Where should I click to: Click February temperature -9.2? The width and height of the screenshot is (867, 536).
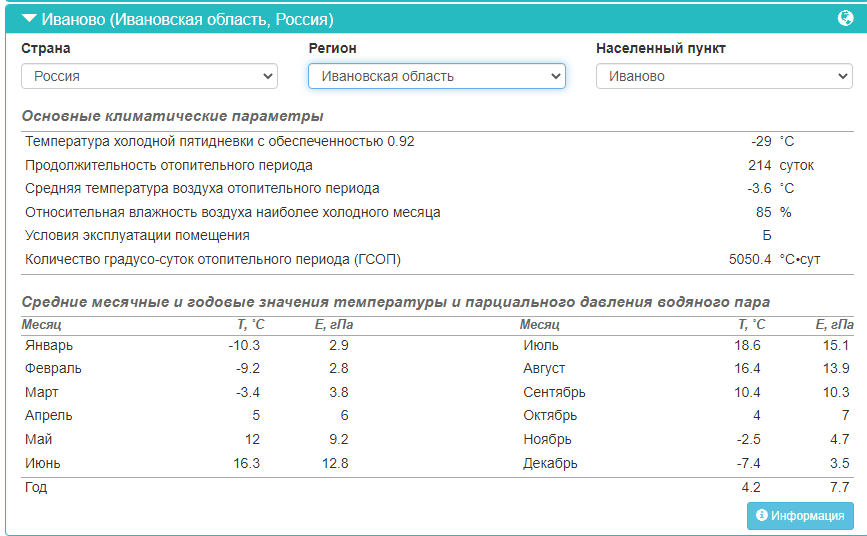pos(248,368)
